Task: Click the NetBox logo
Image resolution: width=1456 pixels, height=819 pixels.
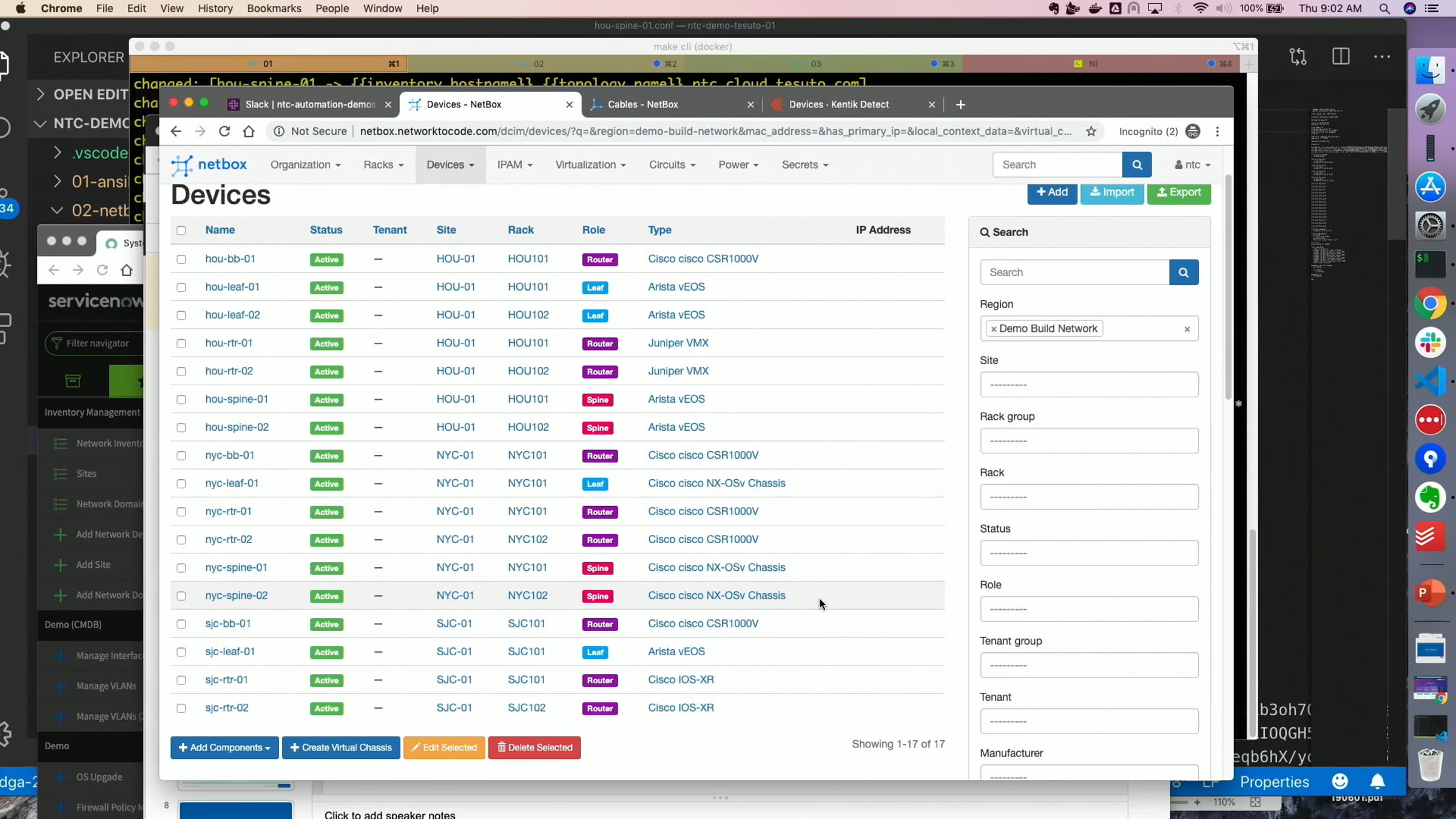Action: pyautogui.click(x=209, y=165)
